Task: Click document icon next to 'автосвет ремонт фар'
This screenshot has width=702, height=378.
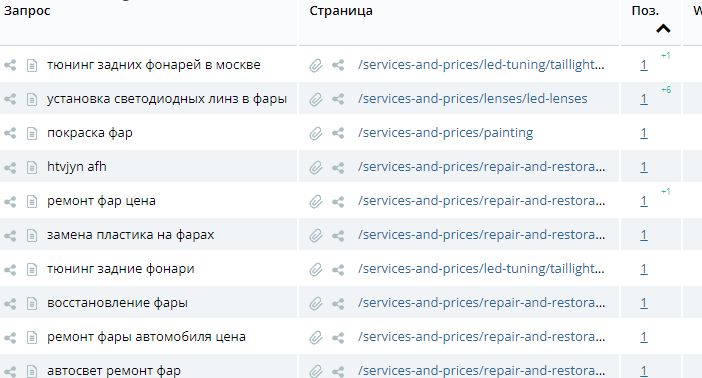Action: 32,371
